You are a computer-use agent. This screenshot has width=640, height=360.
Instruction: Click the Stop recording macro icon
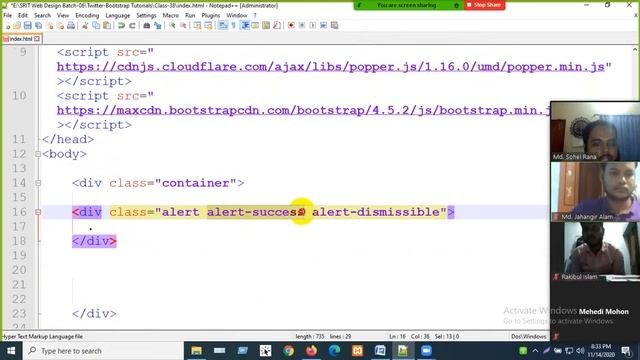coord(302,25)
